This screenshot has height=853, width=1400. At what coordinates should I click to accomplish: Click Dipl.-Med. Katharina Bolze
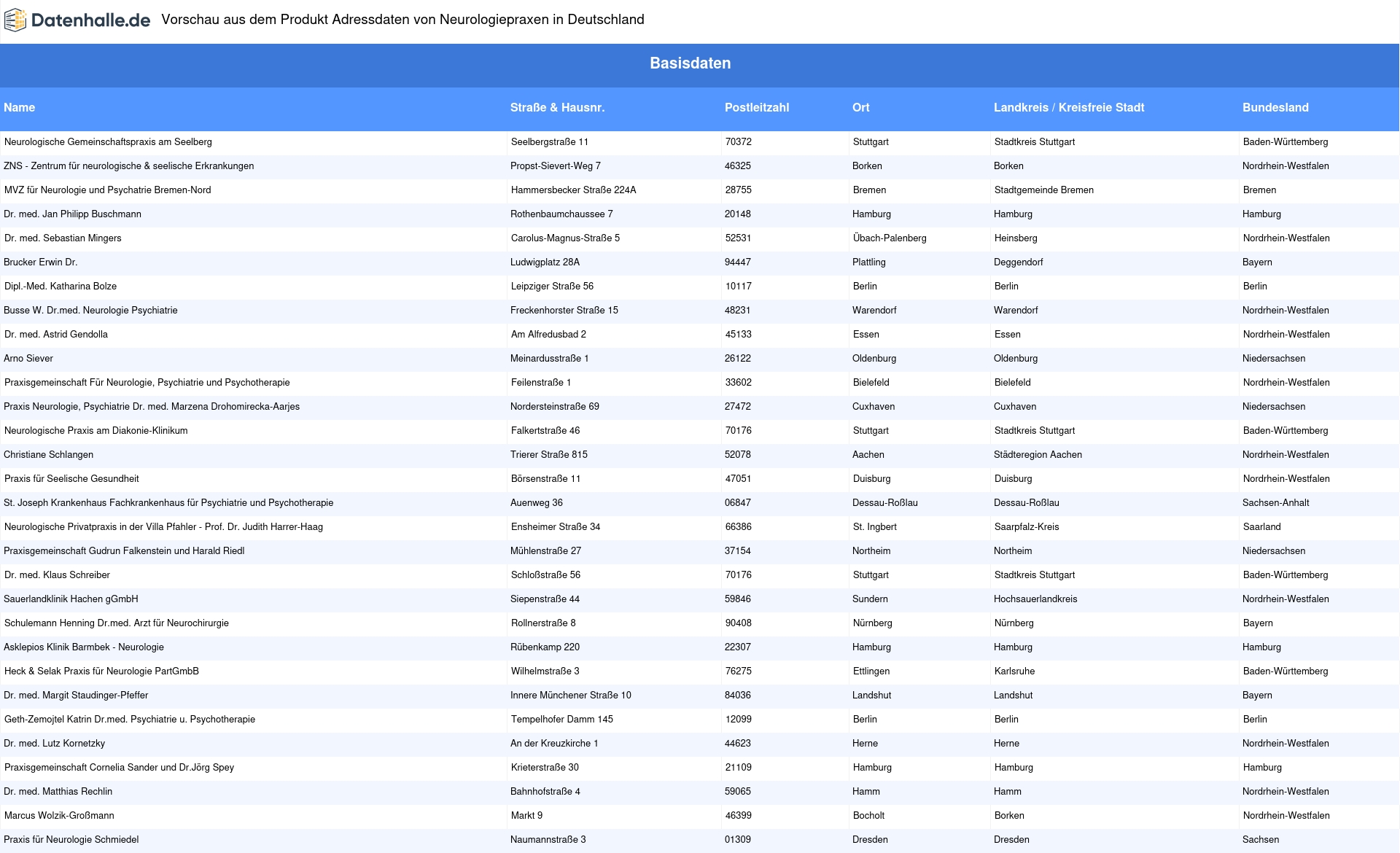click(61, 287)
